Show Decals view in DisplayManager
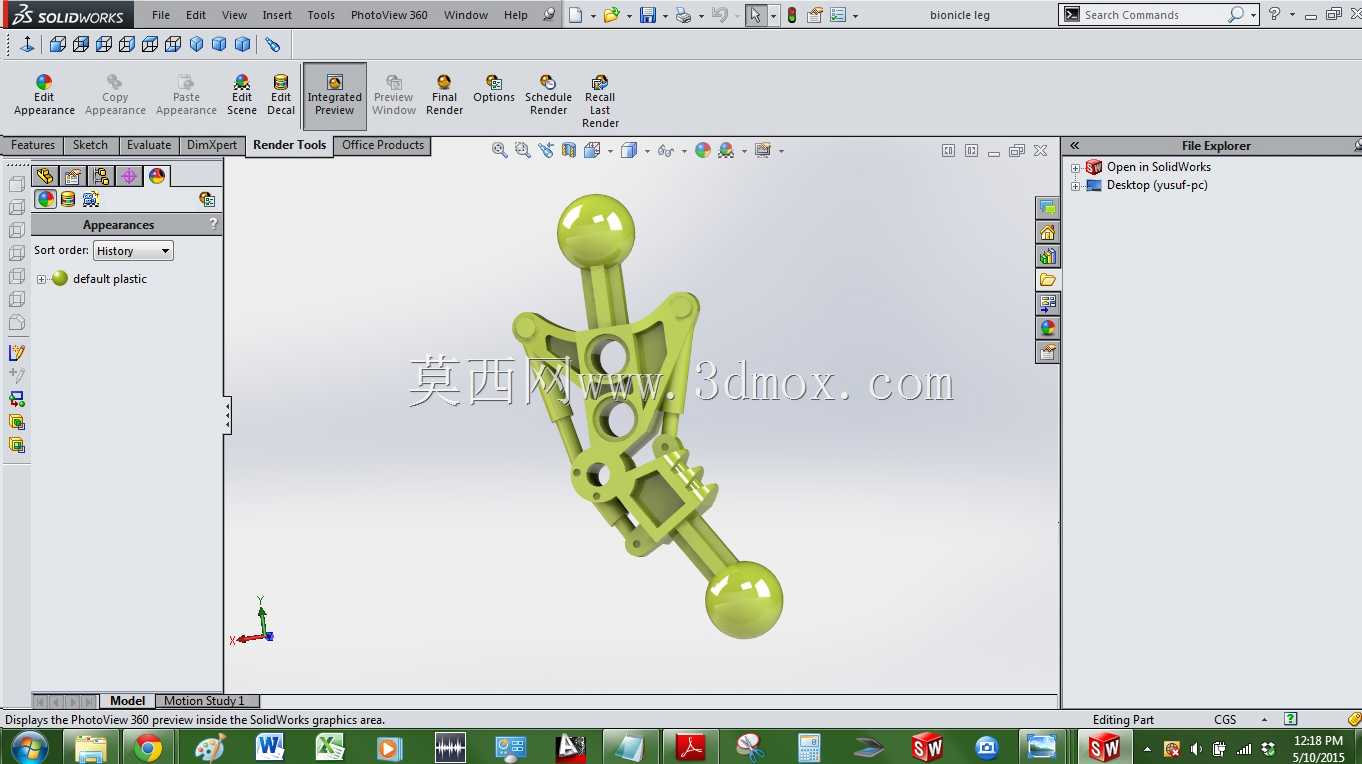The image size is (1362, 764). pyautogui.click(x=68, y=199)
